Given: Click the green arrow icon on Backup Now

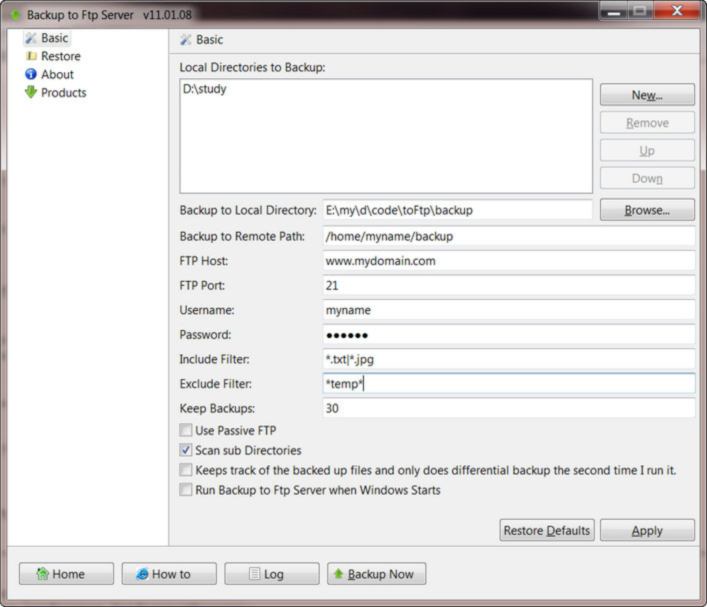Looking at the screenshot, I should point(338,573).
